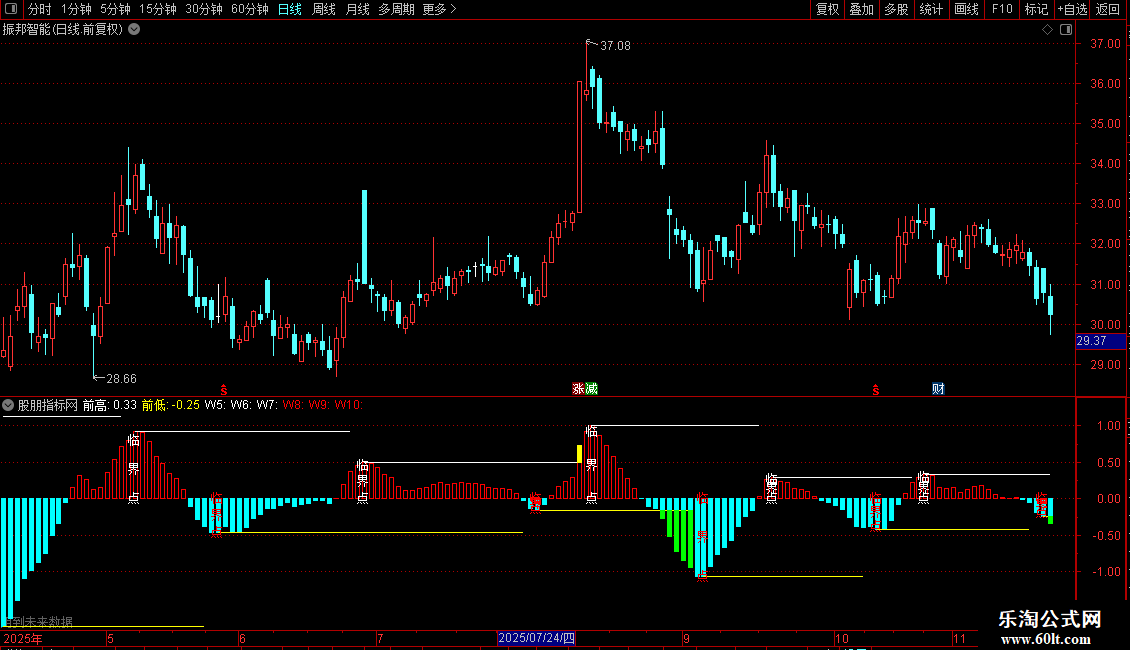
Task: Click the green 减 event marker icon
Action: pos(591,388)
